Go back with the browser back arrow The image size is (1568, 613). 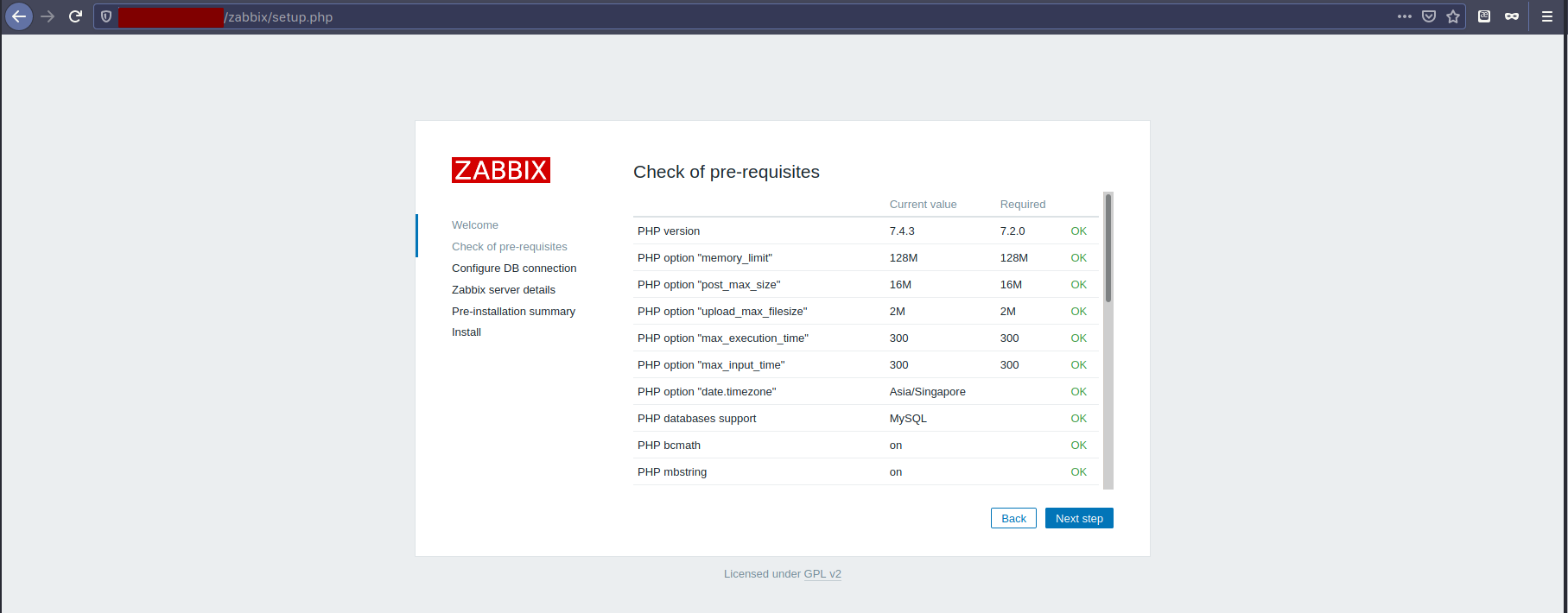coord(19,16)
